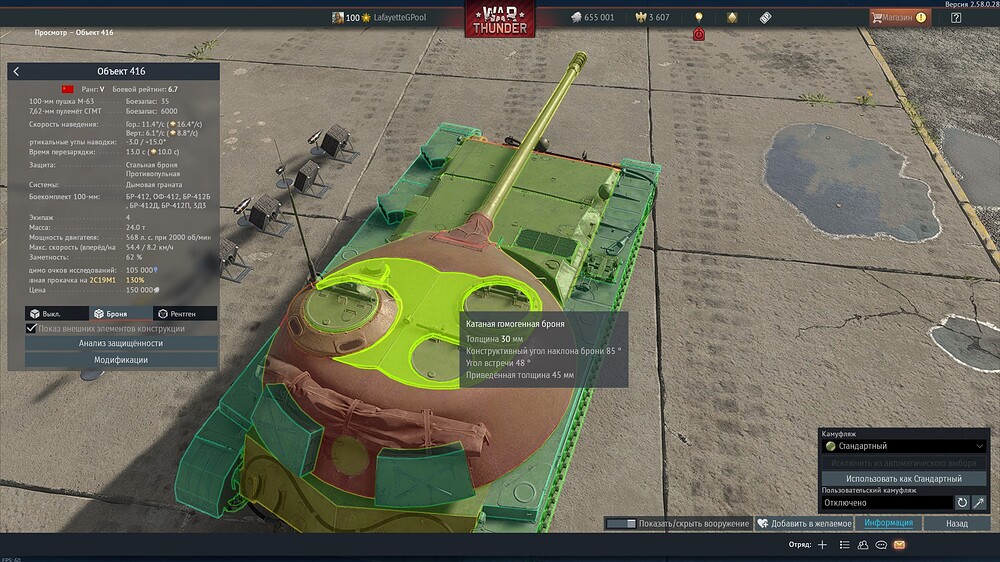
Task: Click the Назад button
Action: click(x=957, y=524)
